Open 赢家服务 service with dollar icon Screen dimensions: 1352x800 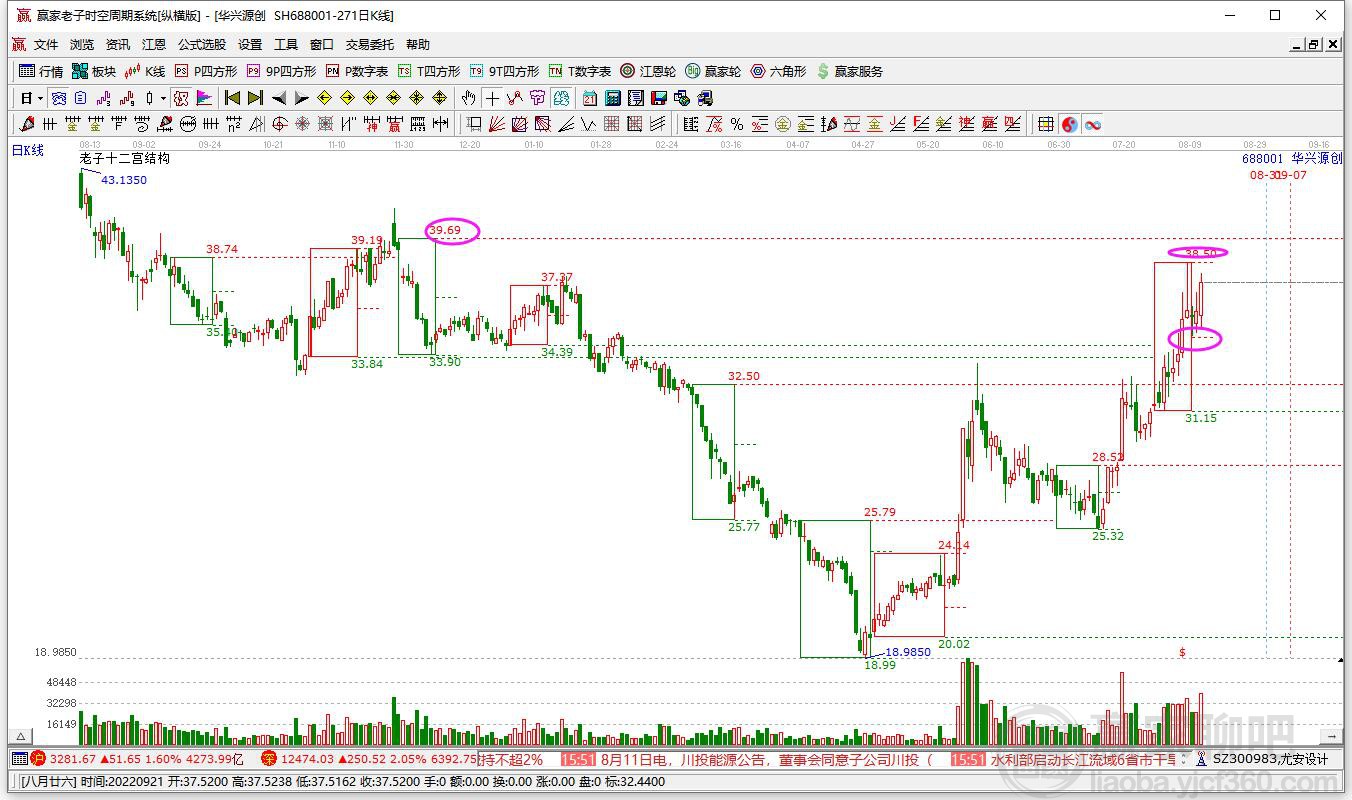850,71
